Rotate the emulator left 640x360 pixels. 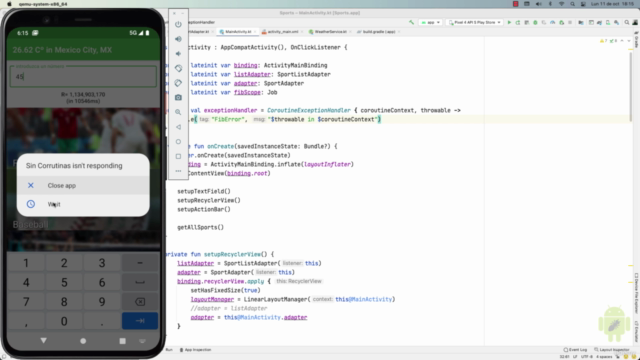178,68
